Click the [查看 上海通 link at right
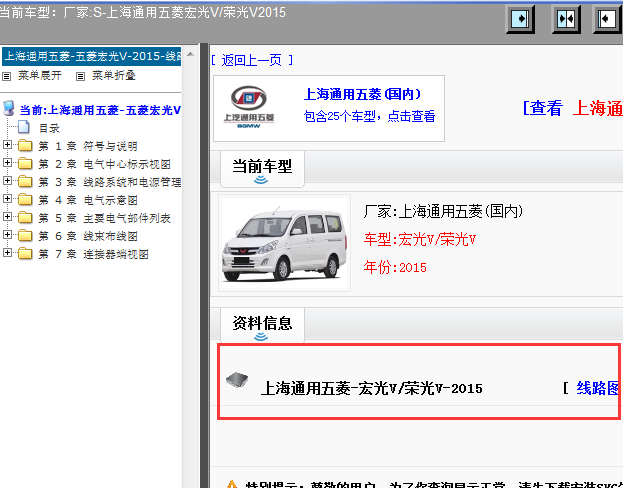623x488 pixels. click(x=573, y=108)
